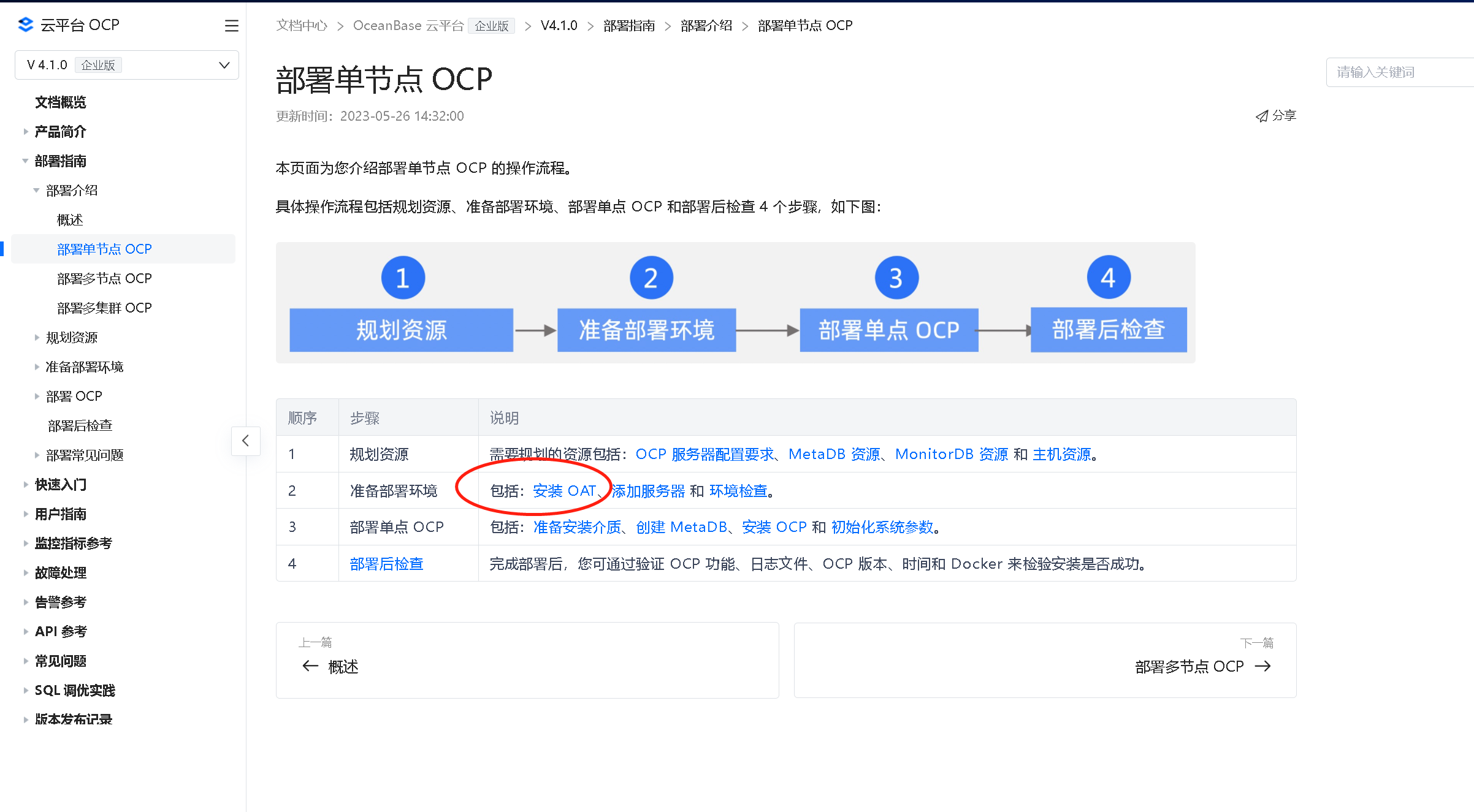This screenshot has width=1474, height=812.
Task: Collapse the 部署介绍 subsection arrow
Action: click(x=37, y=191)
